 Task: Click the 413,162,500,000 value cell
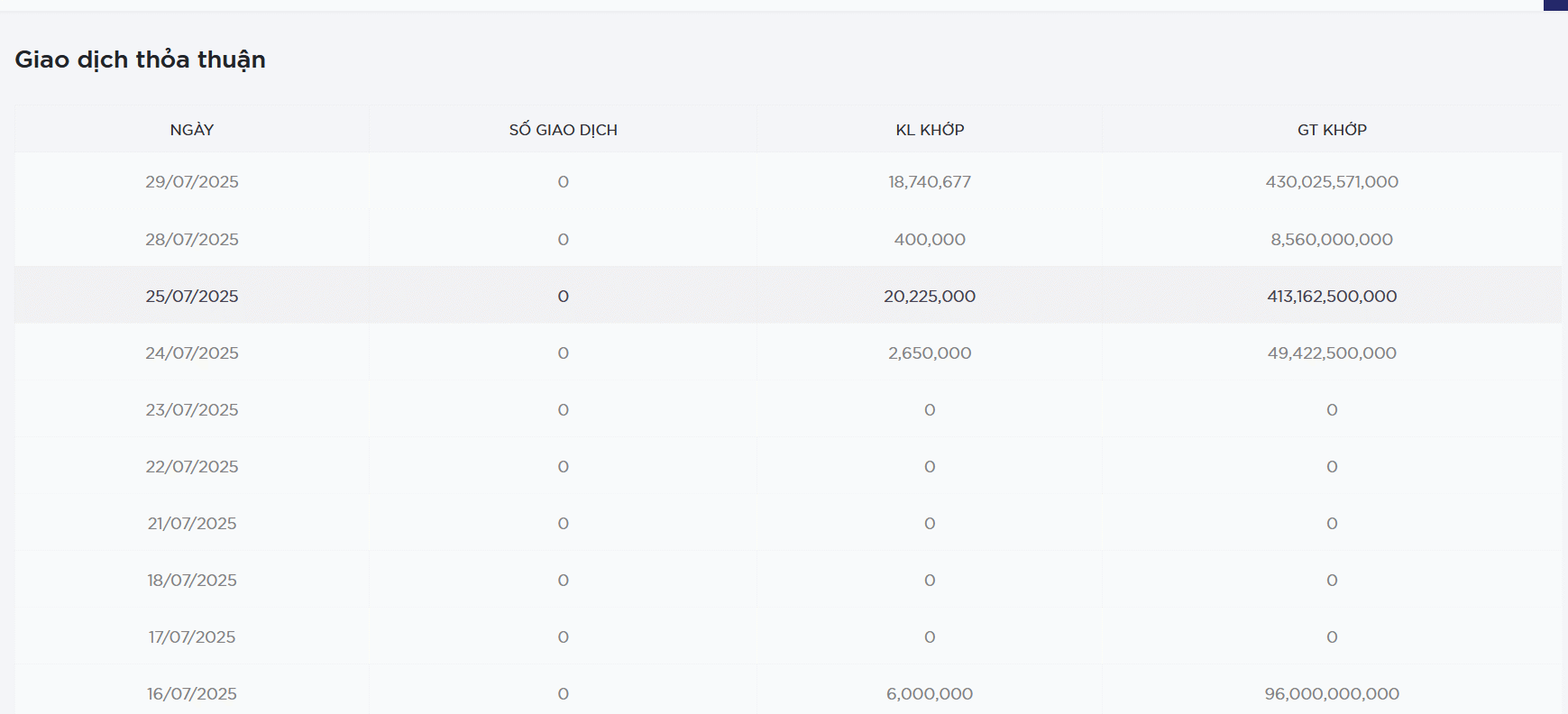(x=1332, y=297)
